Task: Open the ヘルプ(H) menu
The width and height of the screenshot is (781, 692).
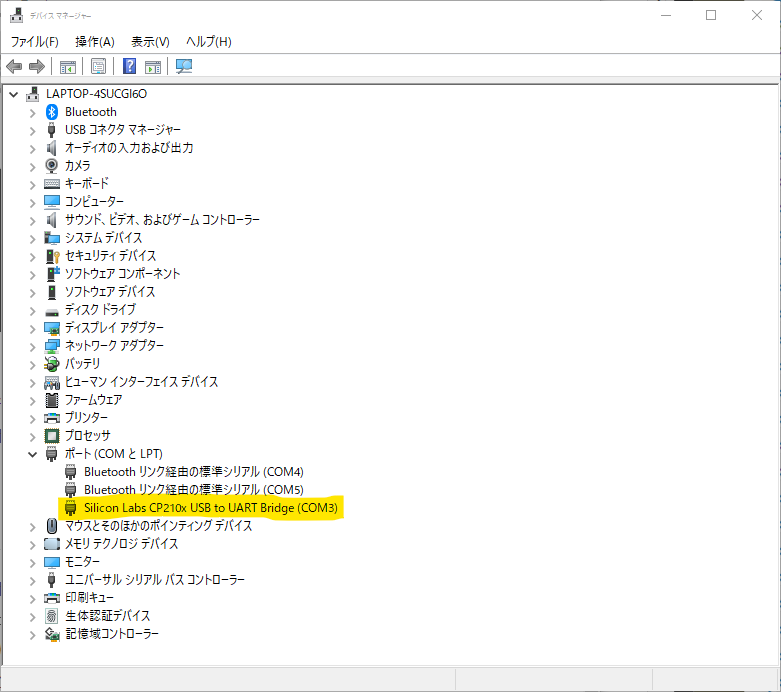Action: pyautogui.click(x=209, y=41)
